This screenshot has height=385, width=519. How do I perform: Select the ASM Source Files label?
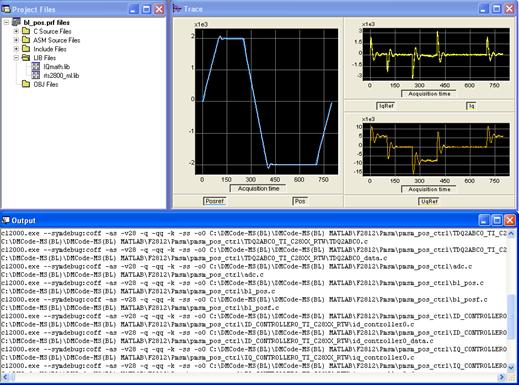[57, 40]
